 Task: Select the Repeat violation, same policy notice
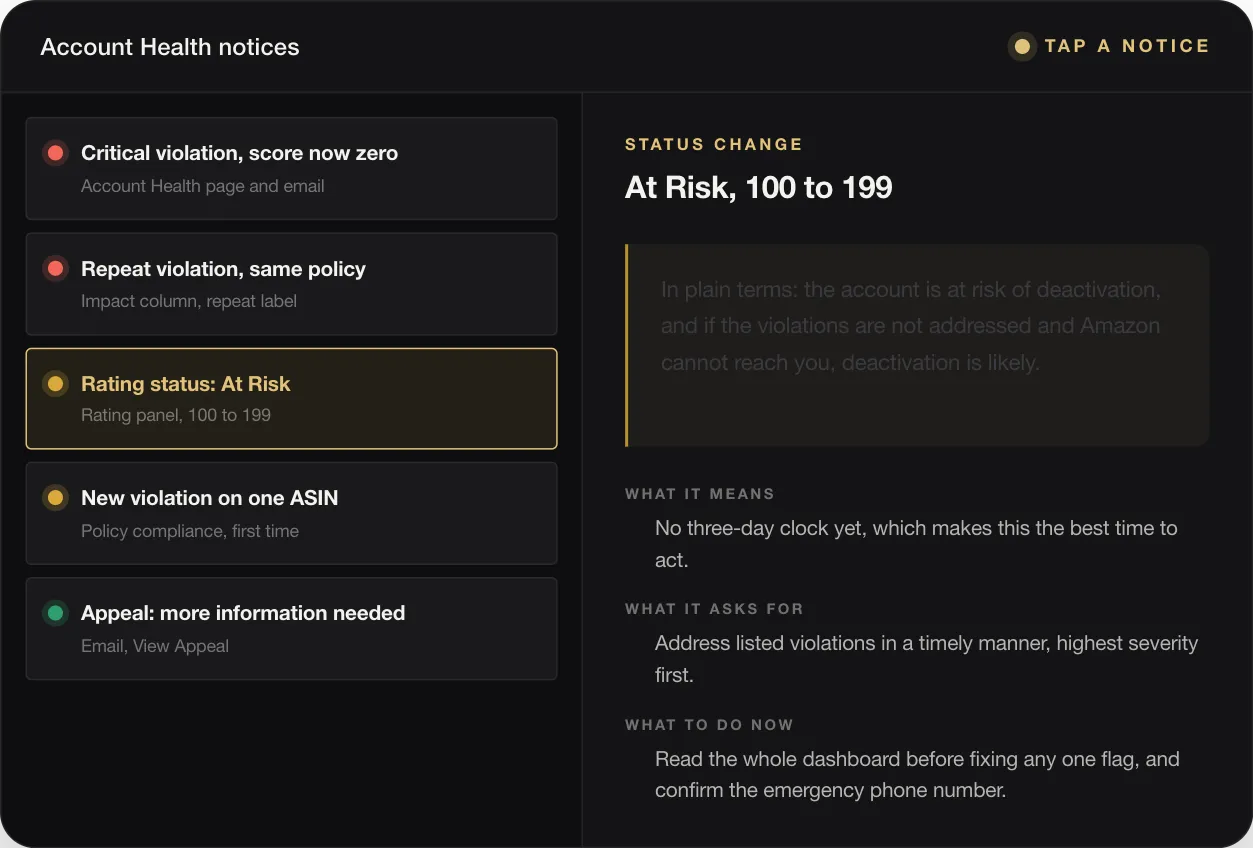coord(291,284)
